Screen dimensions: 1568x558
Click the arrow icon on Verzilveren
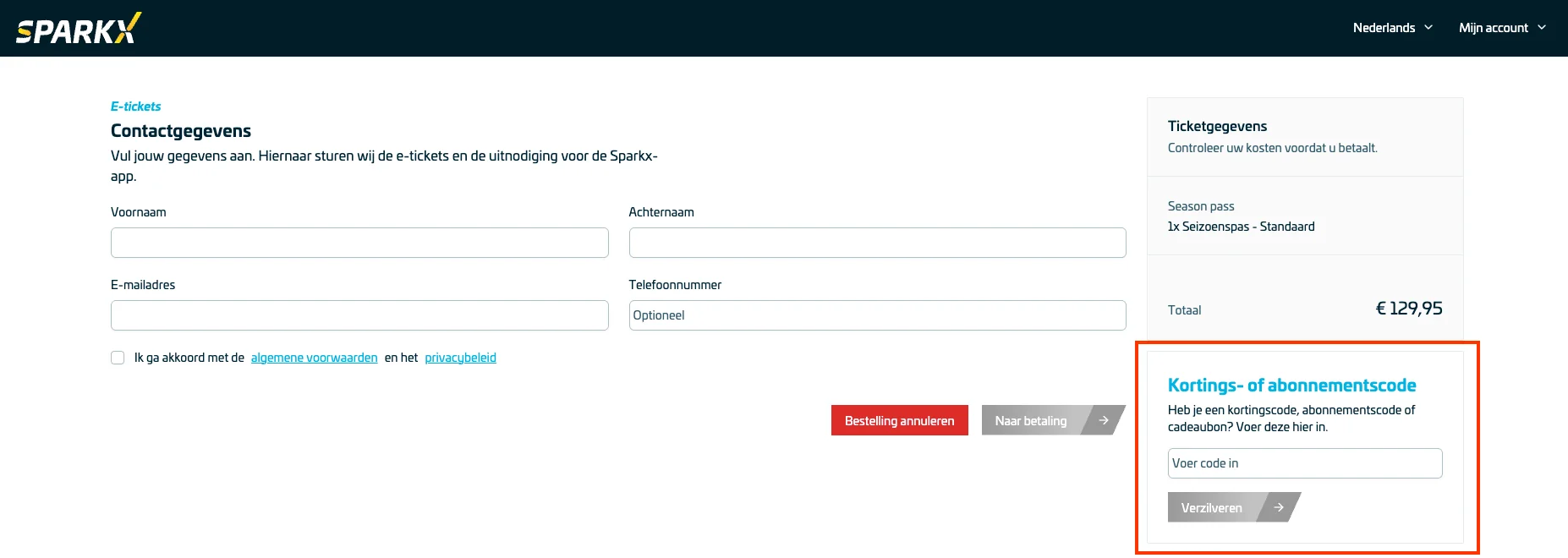(x=1279, y=507)
